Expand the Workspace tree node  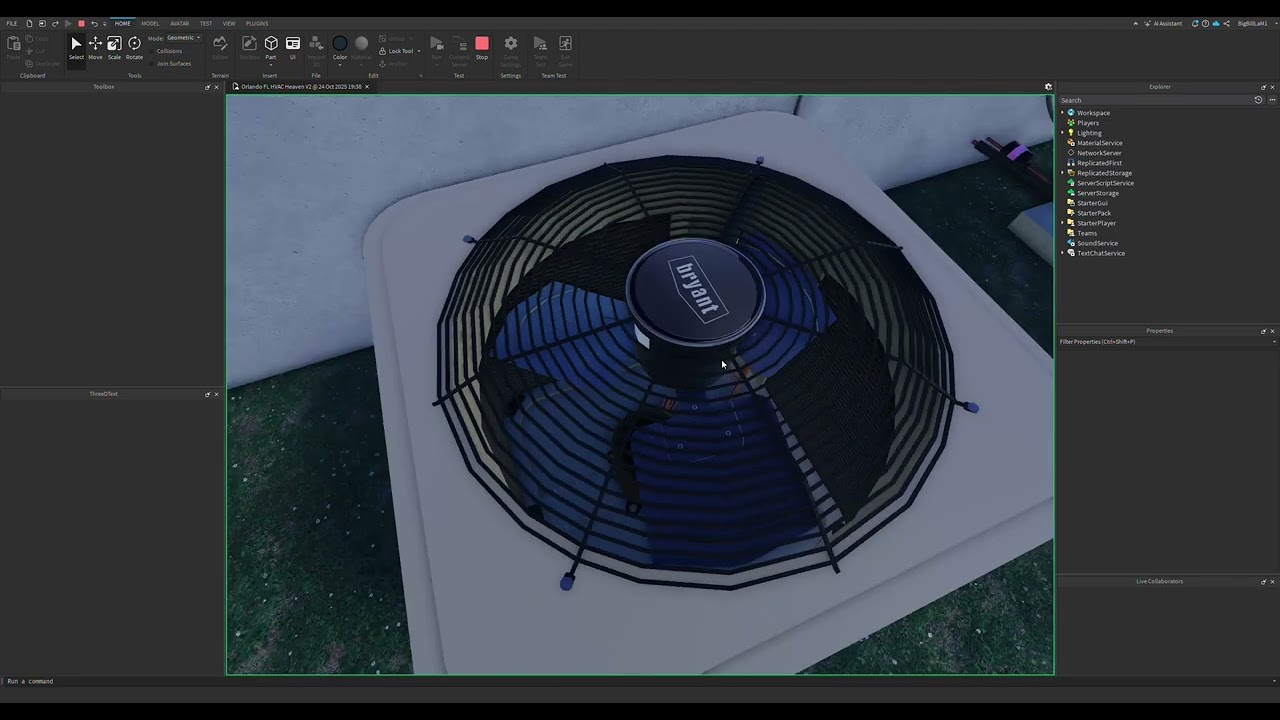point(1062,113)
